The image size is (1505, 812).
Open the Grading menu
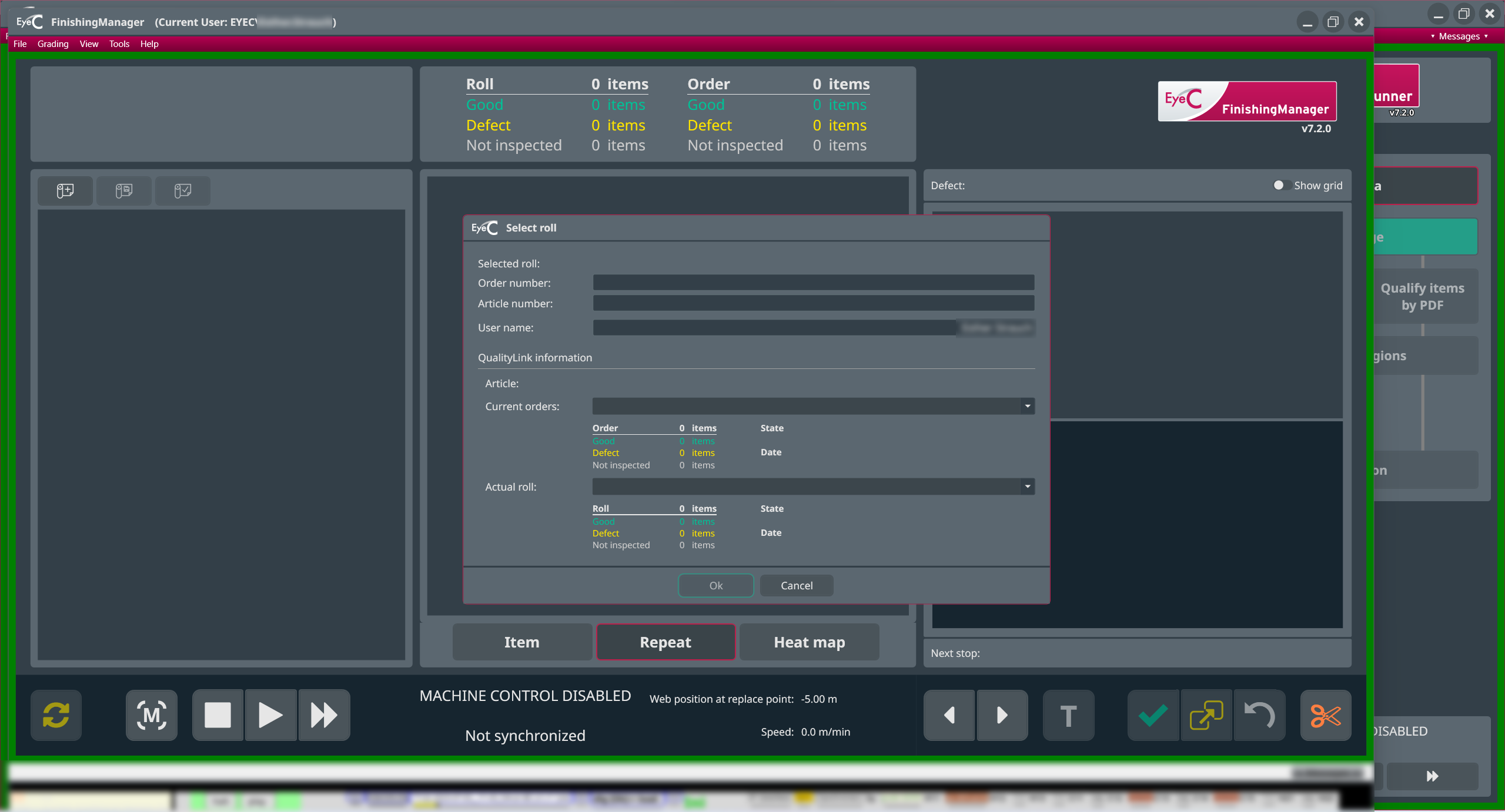(53, 44)
